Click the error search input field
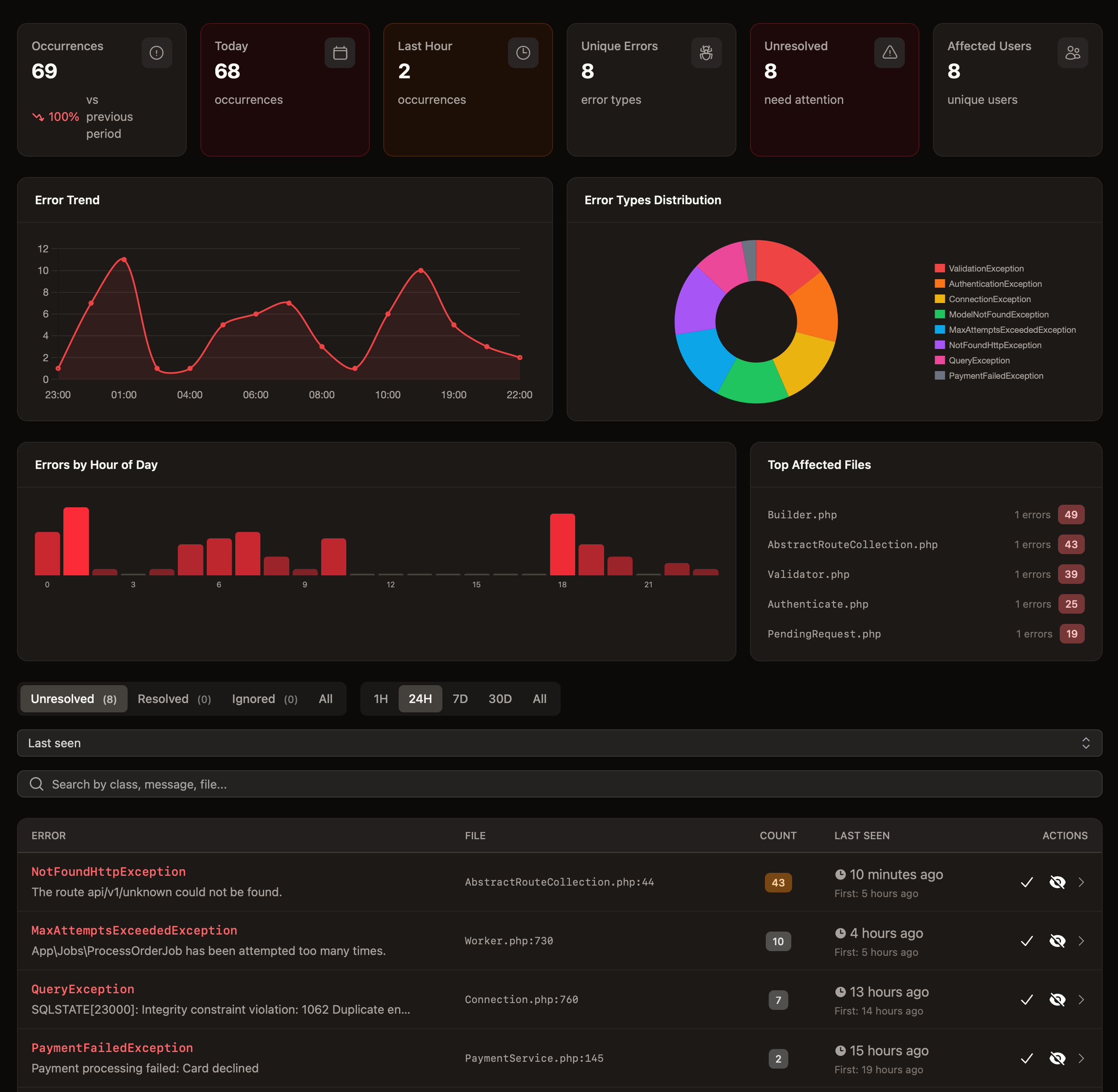 click(559, 784)
